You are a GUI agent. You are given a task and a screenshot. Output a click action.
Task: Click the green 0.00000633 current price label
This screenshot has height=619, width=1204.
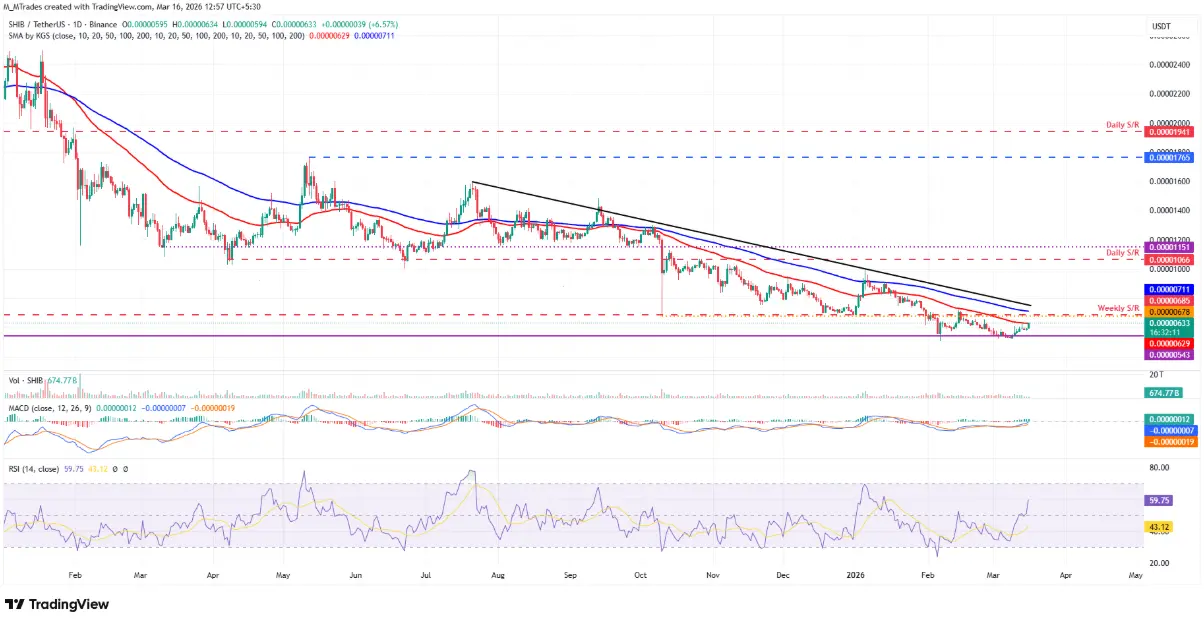1168,323
